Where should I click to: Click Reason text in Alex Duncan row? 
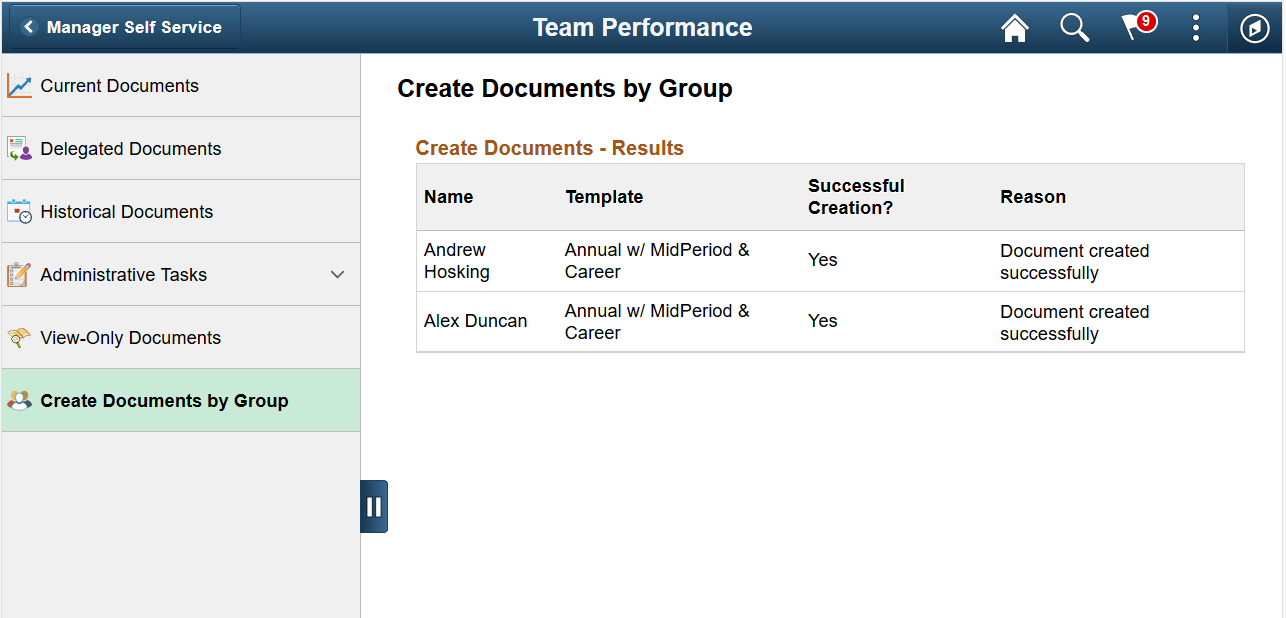point(1075,323)
